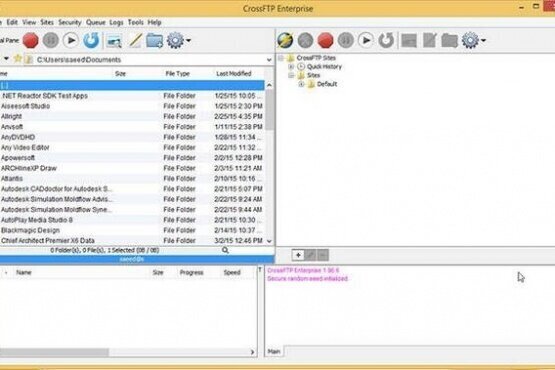
Task: Click the edit site icon next to plus
Action: click(310, 255)
